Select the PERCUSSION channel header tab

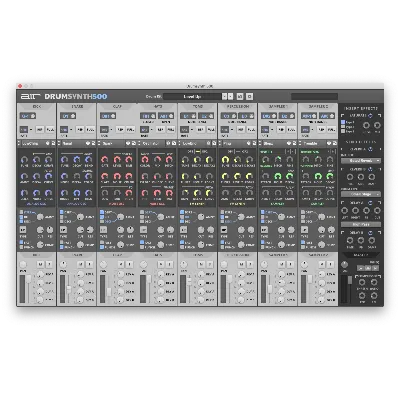(x=238, y=107)
